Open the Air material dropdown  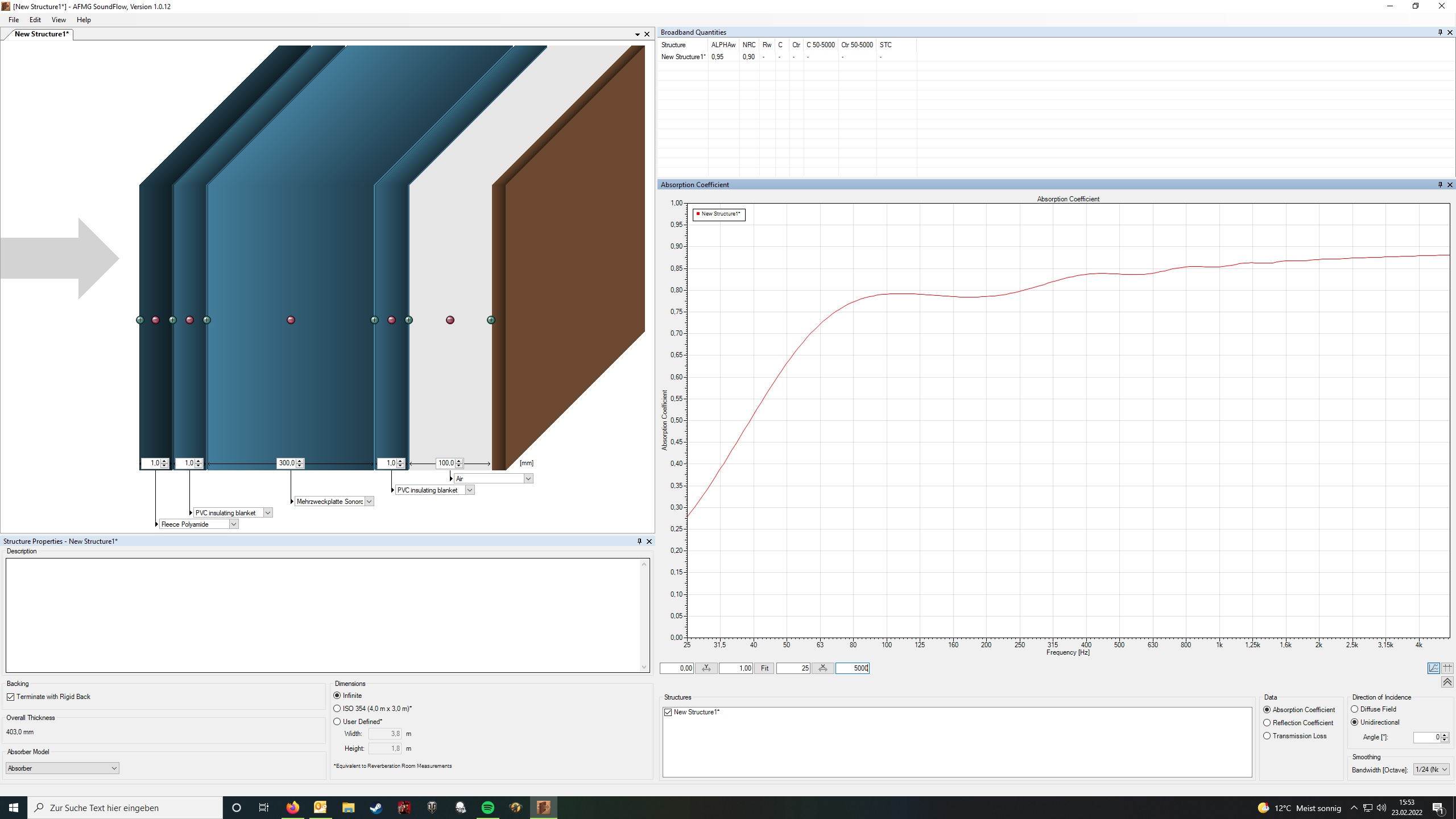[528, 479]
